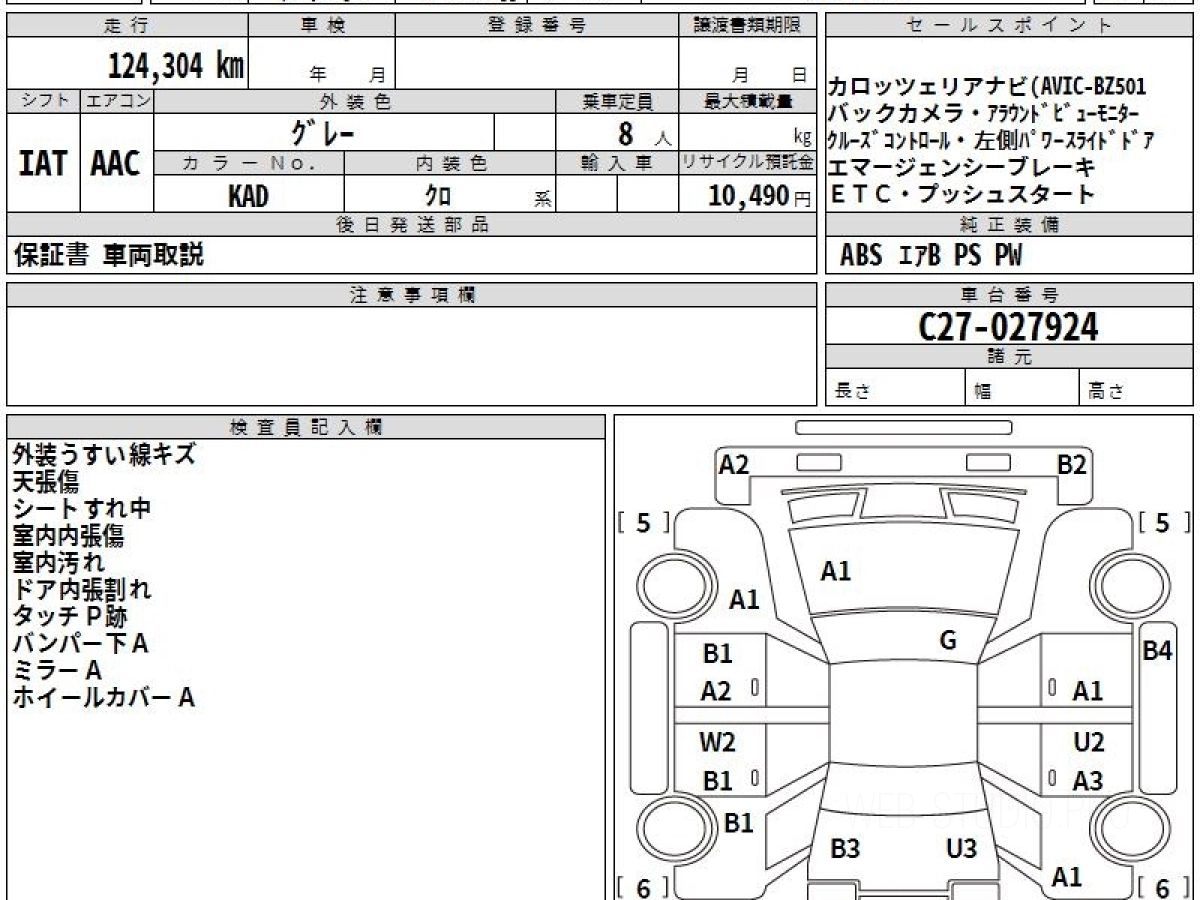This screenshot has height=900, width=1200.
Task: Click the U2 damage mark
Action: click(1089, 742)
